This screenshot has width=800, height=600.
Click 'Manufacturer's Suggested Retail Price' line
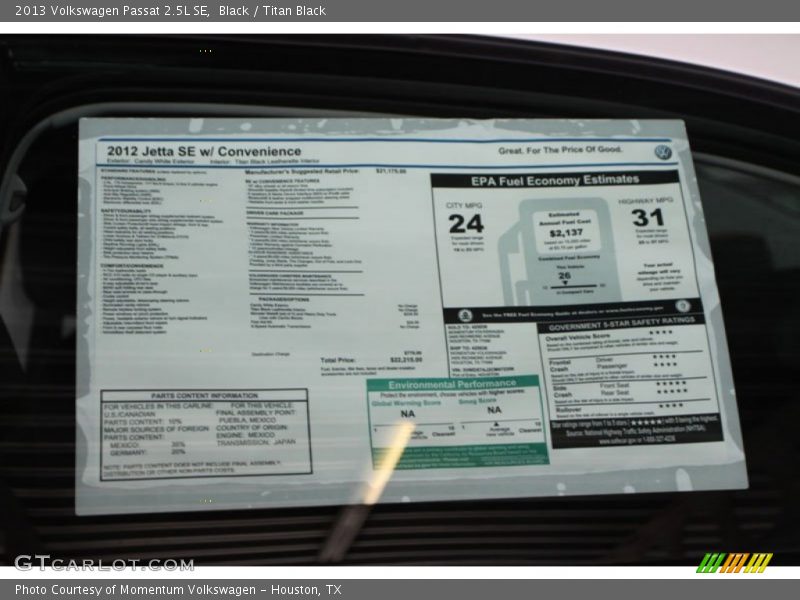pyautogui.click(x=326, y=171)
